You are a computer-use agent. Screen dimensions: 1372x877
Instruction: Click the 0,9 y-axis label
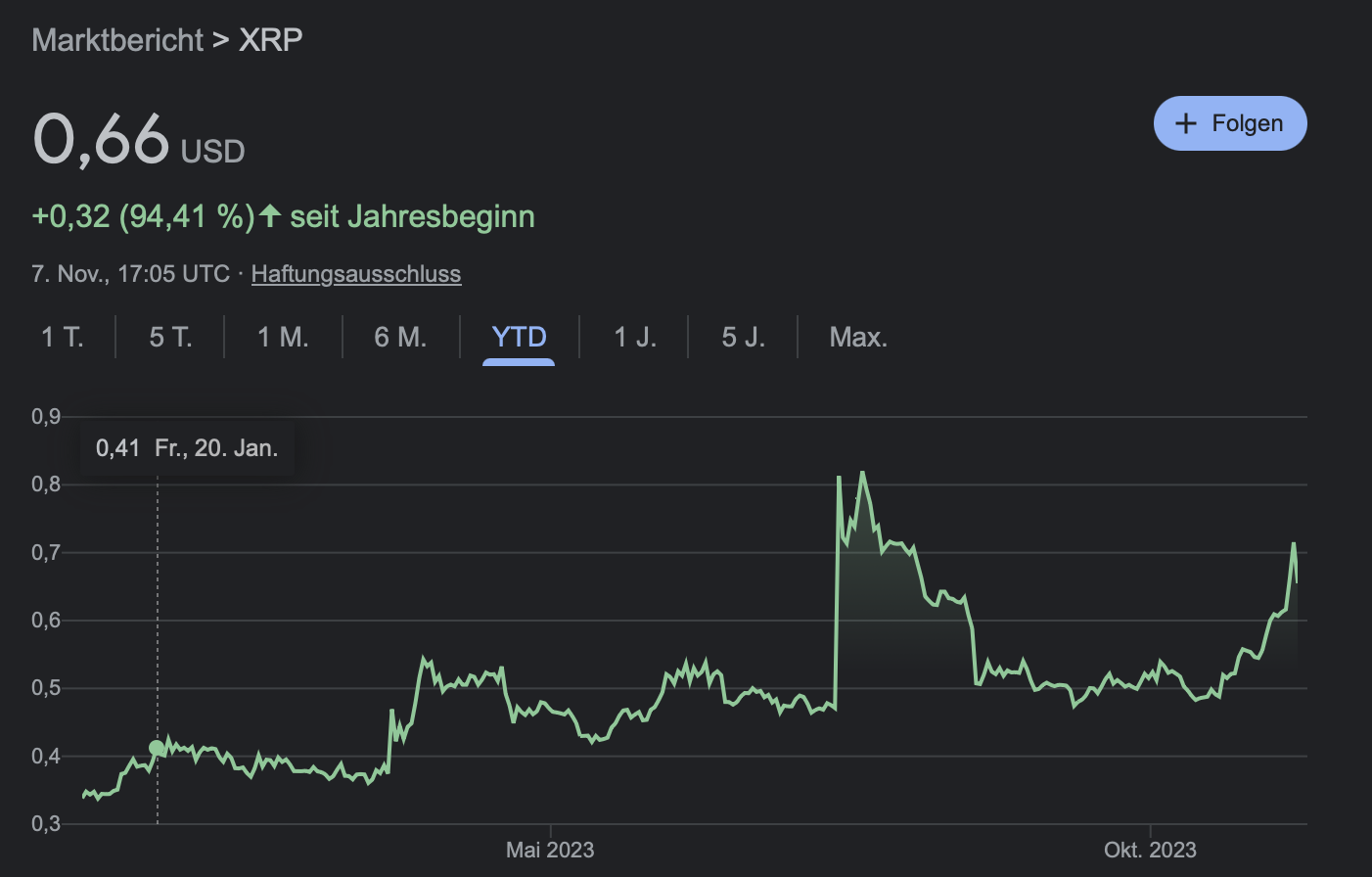46,417
